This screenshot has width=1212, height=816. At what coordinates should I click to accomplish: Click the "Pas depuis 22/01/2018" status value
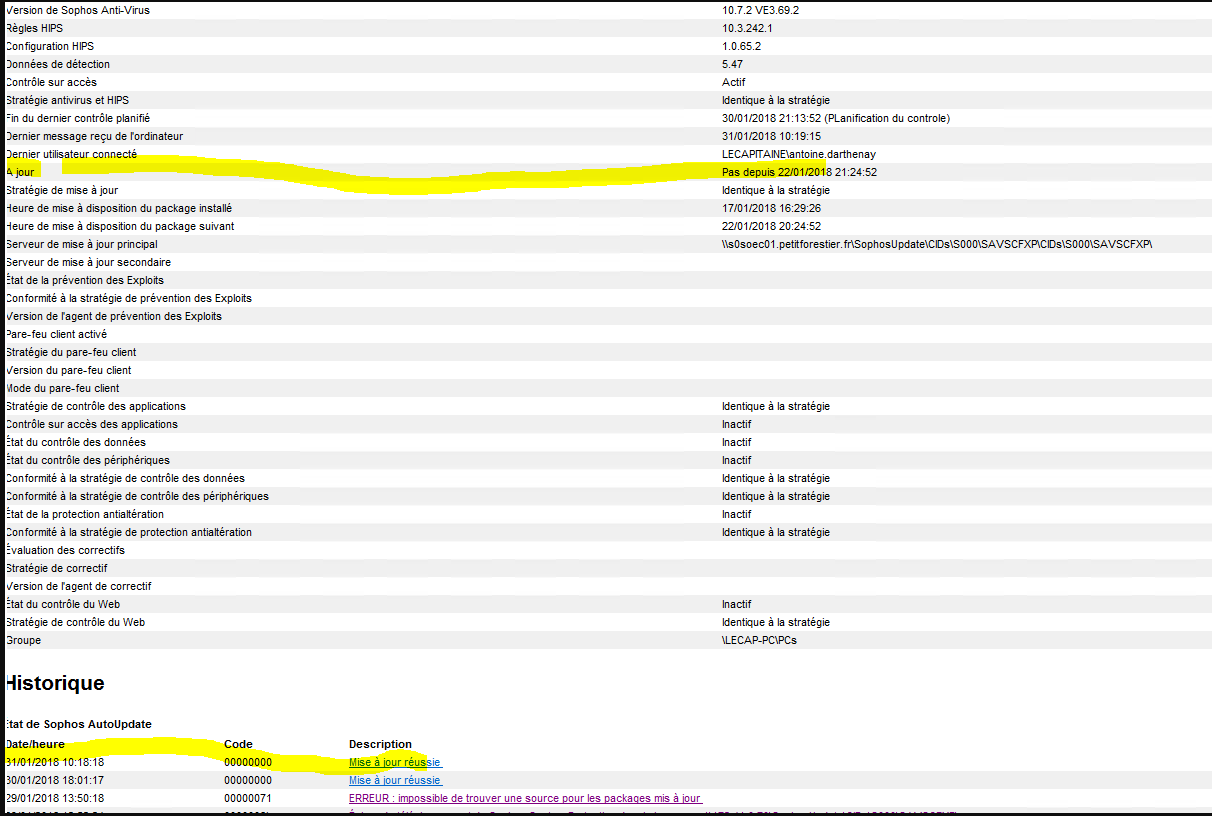(x=799, y=172)
